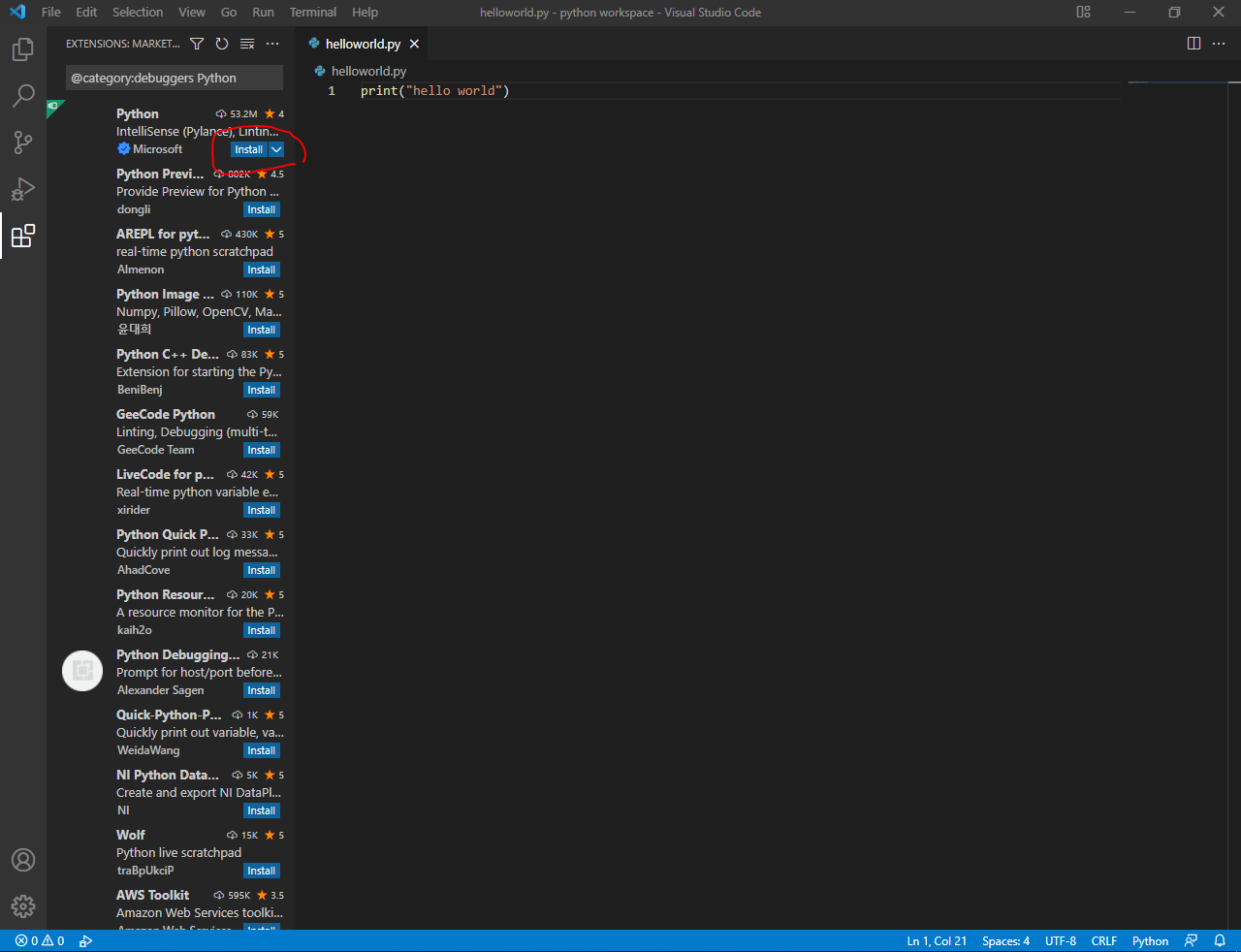
Task: Change indentation via Spaces: 4
Action: coord(1005,941)
